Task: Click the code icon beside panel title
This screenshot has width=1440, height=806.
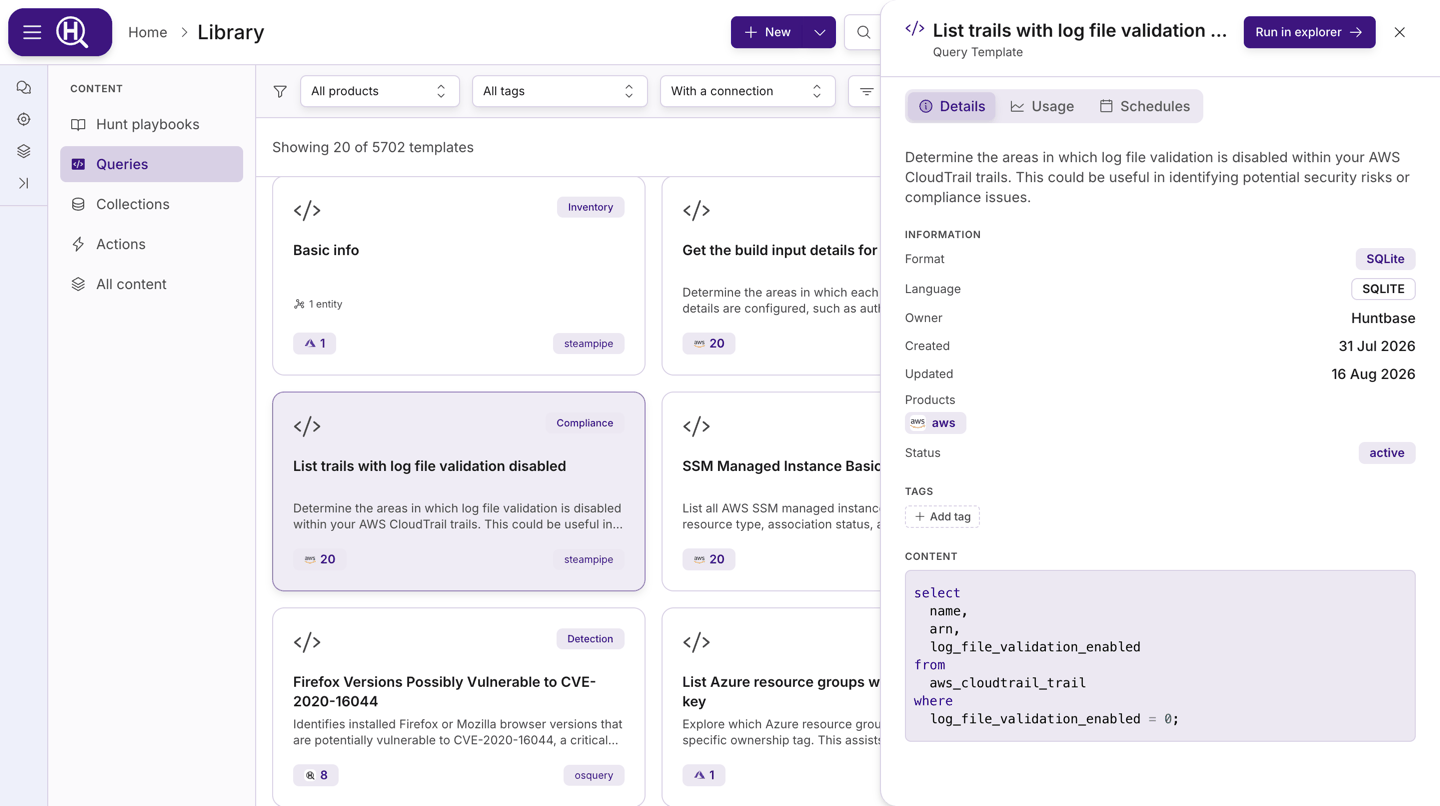Action: tap(914, 29)
